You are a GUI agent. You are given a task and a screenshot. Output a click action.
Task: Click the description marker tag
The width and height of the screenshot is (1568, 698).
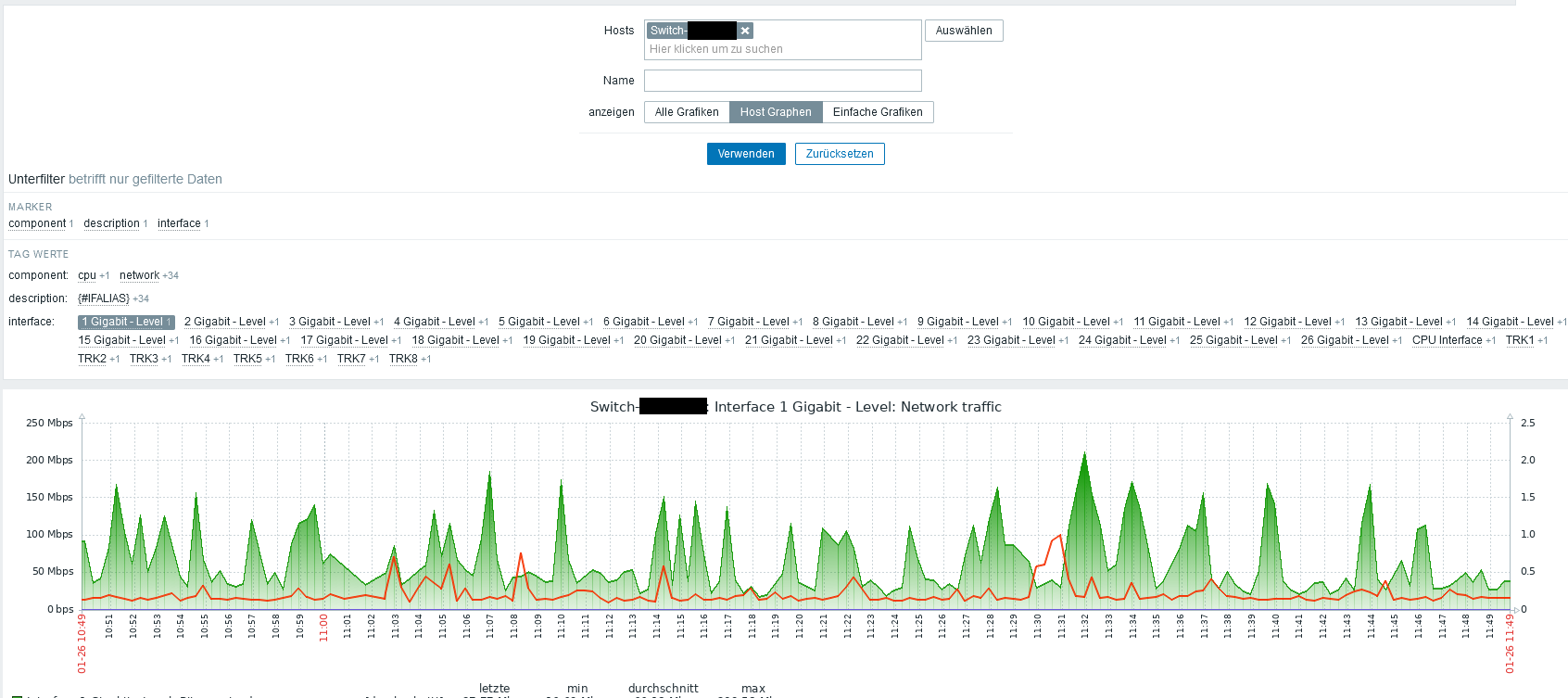click(x=111, y=223)
